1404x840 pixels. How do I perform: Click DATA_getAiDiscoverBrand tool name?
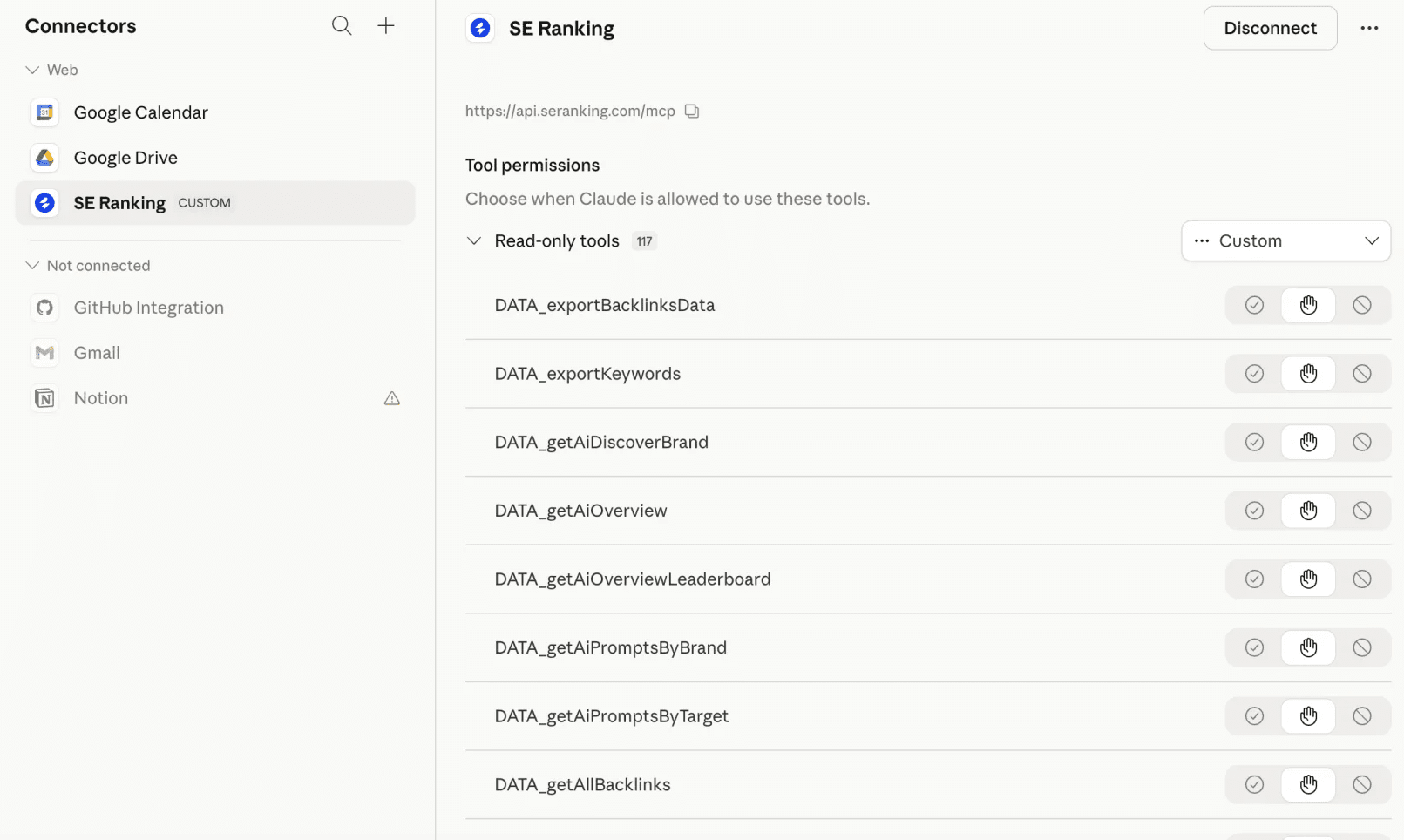pos(601,442)
